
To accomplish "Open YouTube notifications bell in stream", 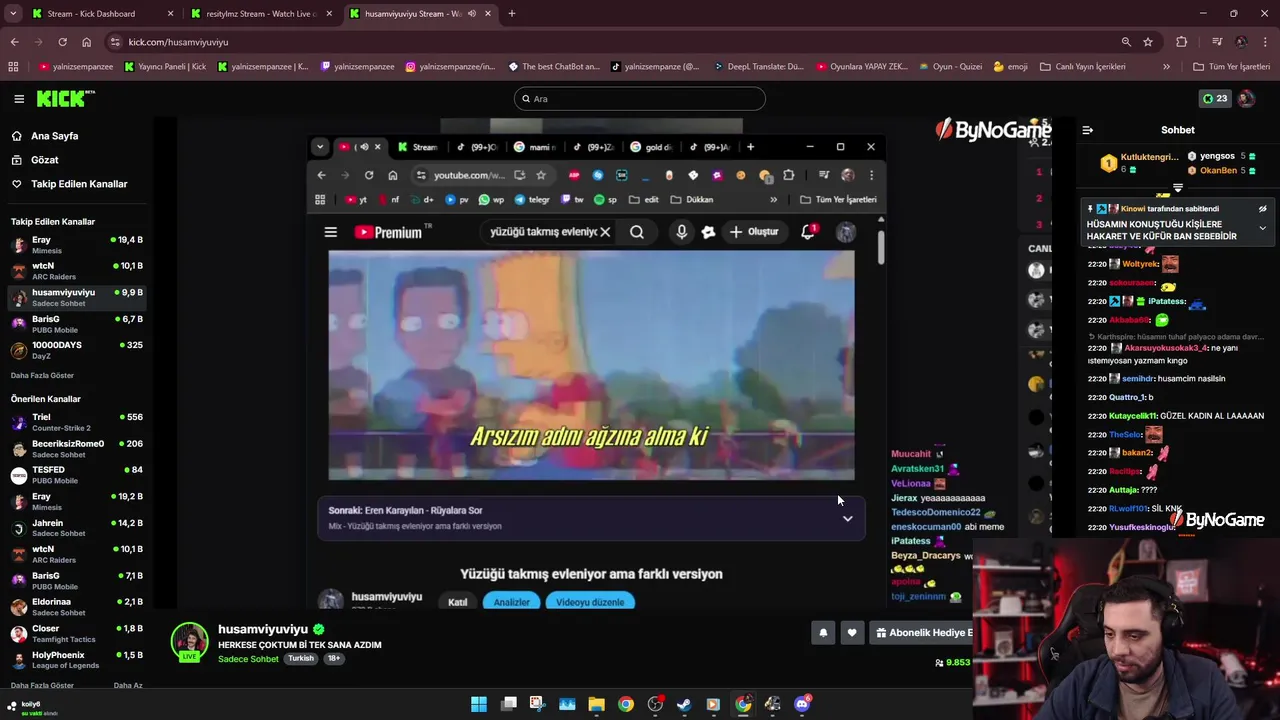I will [x=808, y=232].
